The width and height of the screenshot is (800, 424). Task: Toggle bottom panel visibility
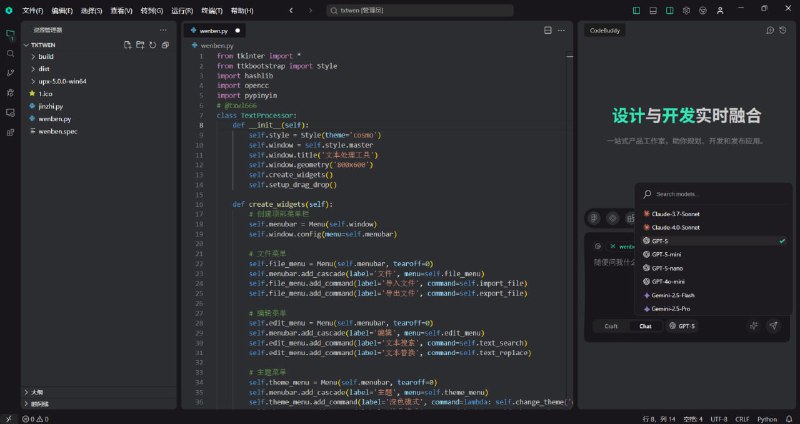click(x=653, y=10)
